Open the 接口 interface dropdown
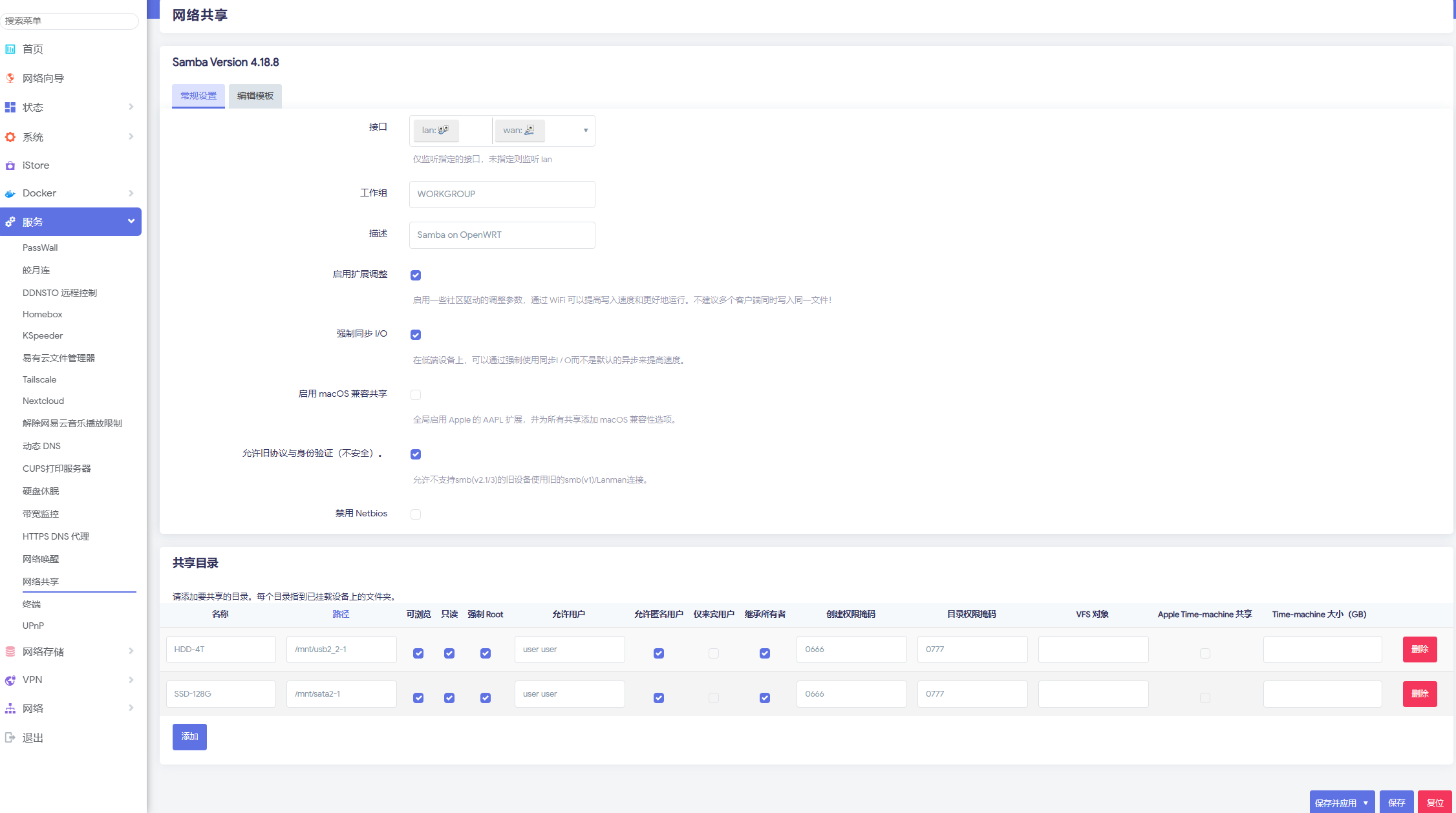The height and width of the screenshot is (813, 1456). click(x=585, y=131)
